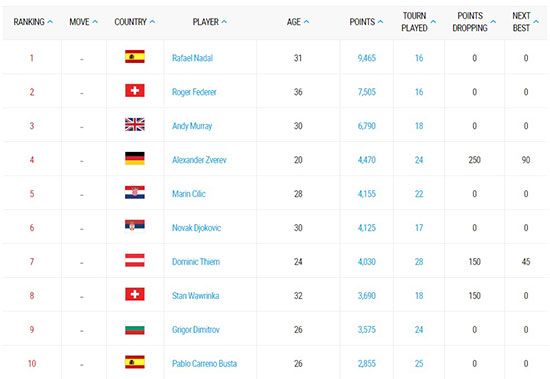The height and width of the screenshot is (379, 550).
Task: Open Andy Murray's player profile link
Action: (192, 126)
